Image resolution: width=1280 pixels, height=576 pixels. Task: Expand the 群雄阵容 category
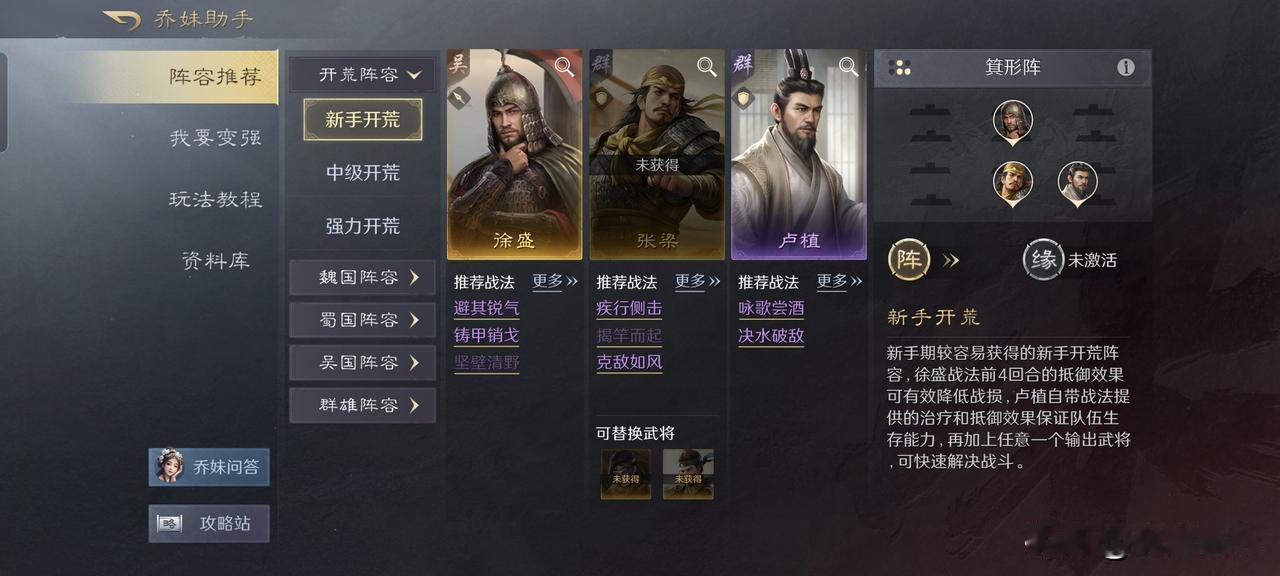(x=363, y=405)
